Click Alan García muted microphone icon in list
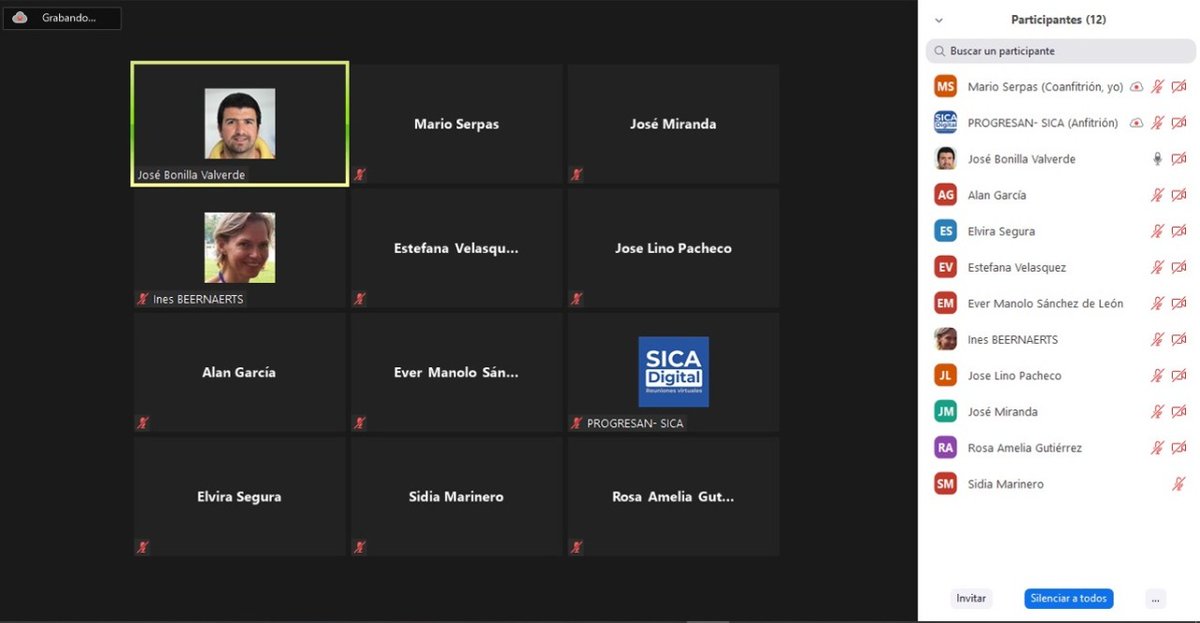1200x623 pixels. (1158, 195)
